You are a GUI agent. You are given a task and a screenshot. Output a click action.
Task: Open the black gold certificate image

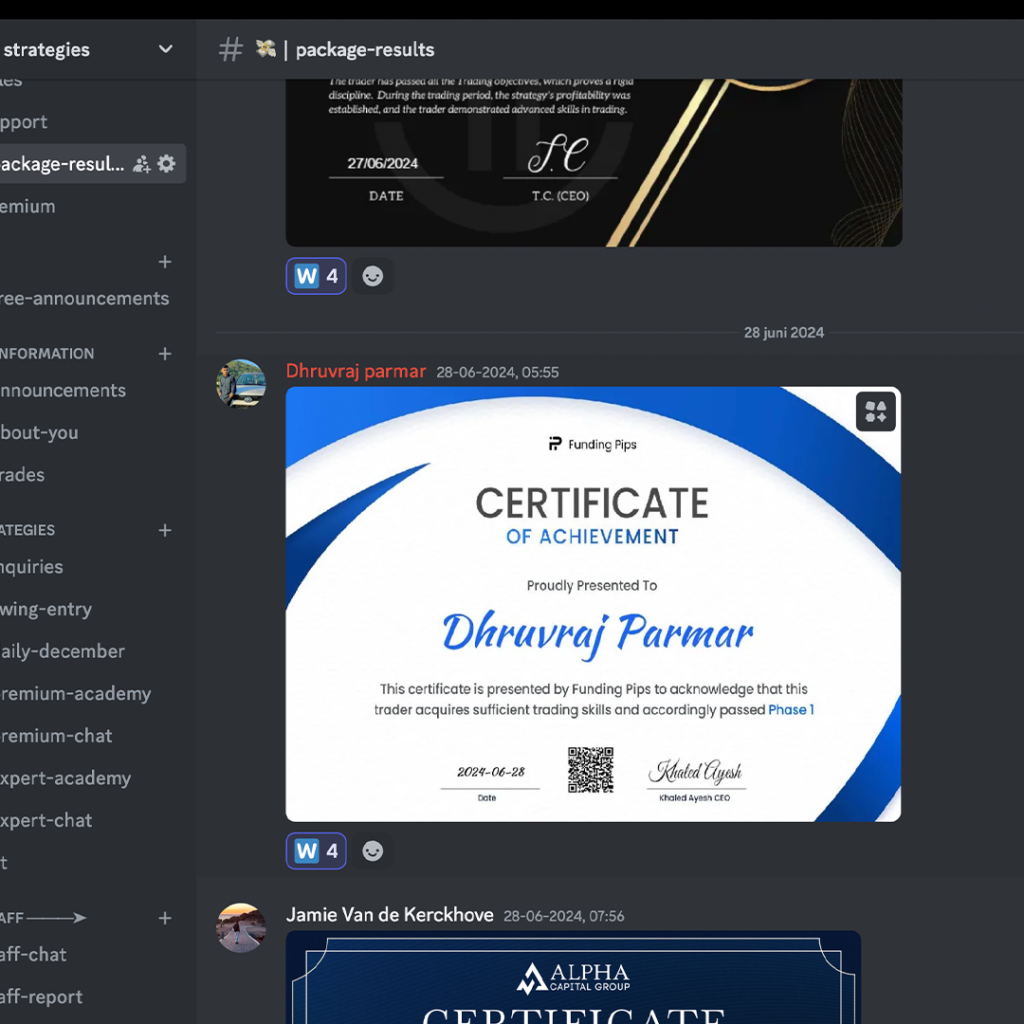[594, 163]
